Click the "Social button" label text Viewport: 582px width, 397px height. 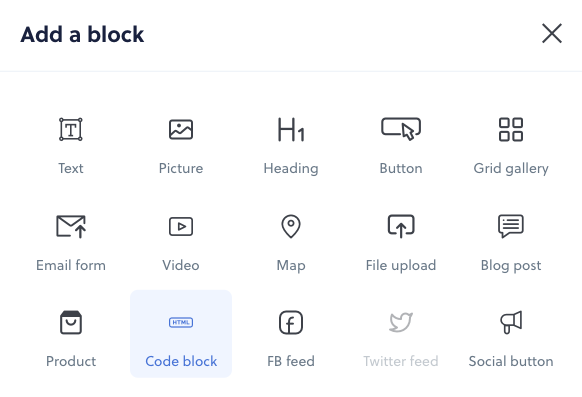tap(511, 361)
